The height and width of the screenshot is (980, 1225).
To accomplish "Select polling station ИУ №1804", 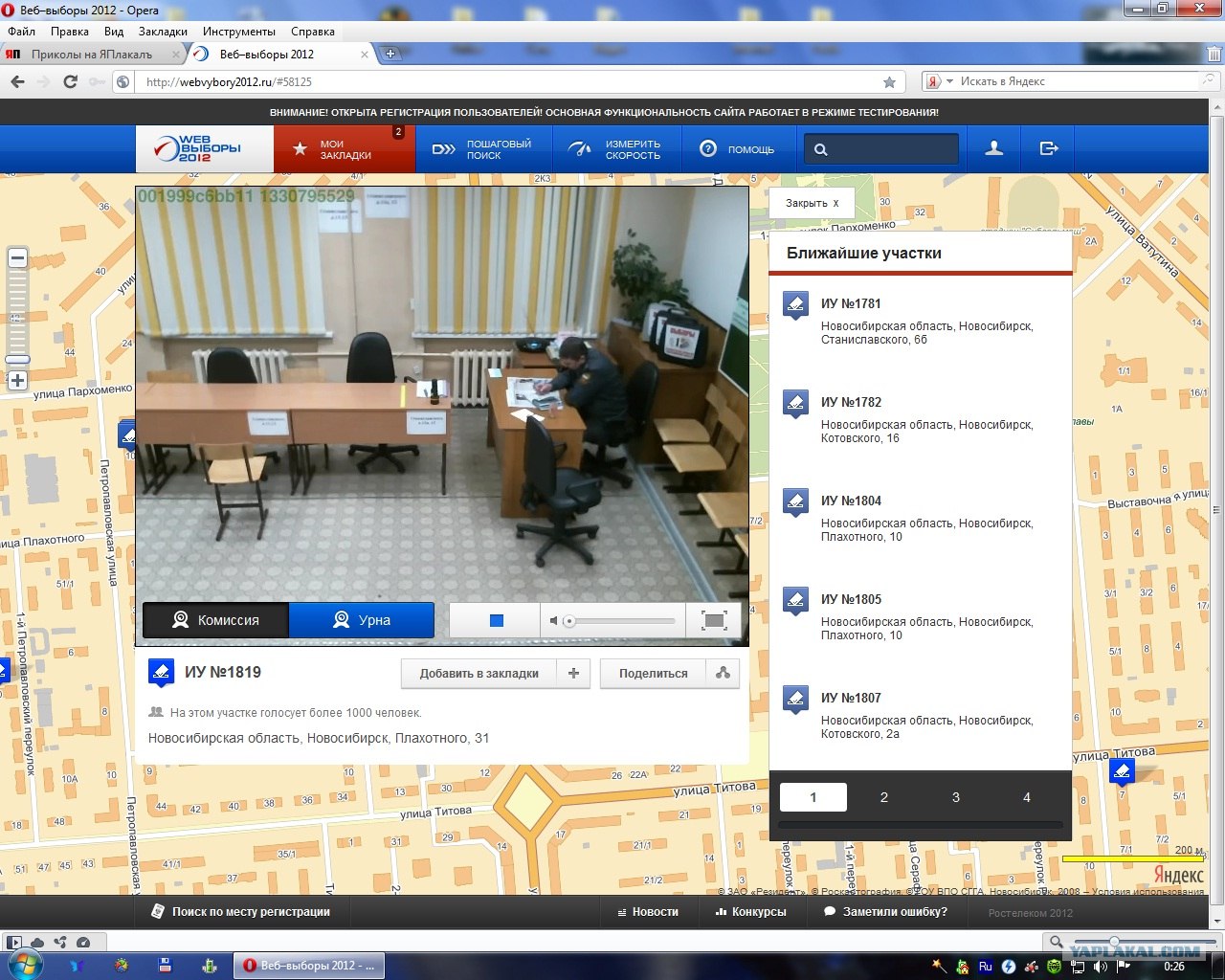I will tap(851, 501).
